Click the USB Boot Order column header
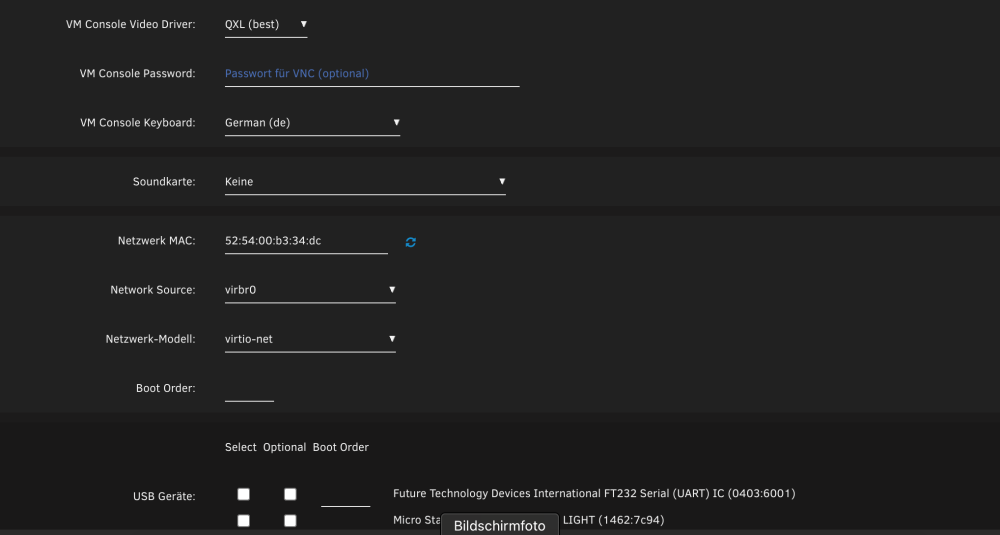 341,448
